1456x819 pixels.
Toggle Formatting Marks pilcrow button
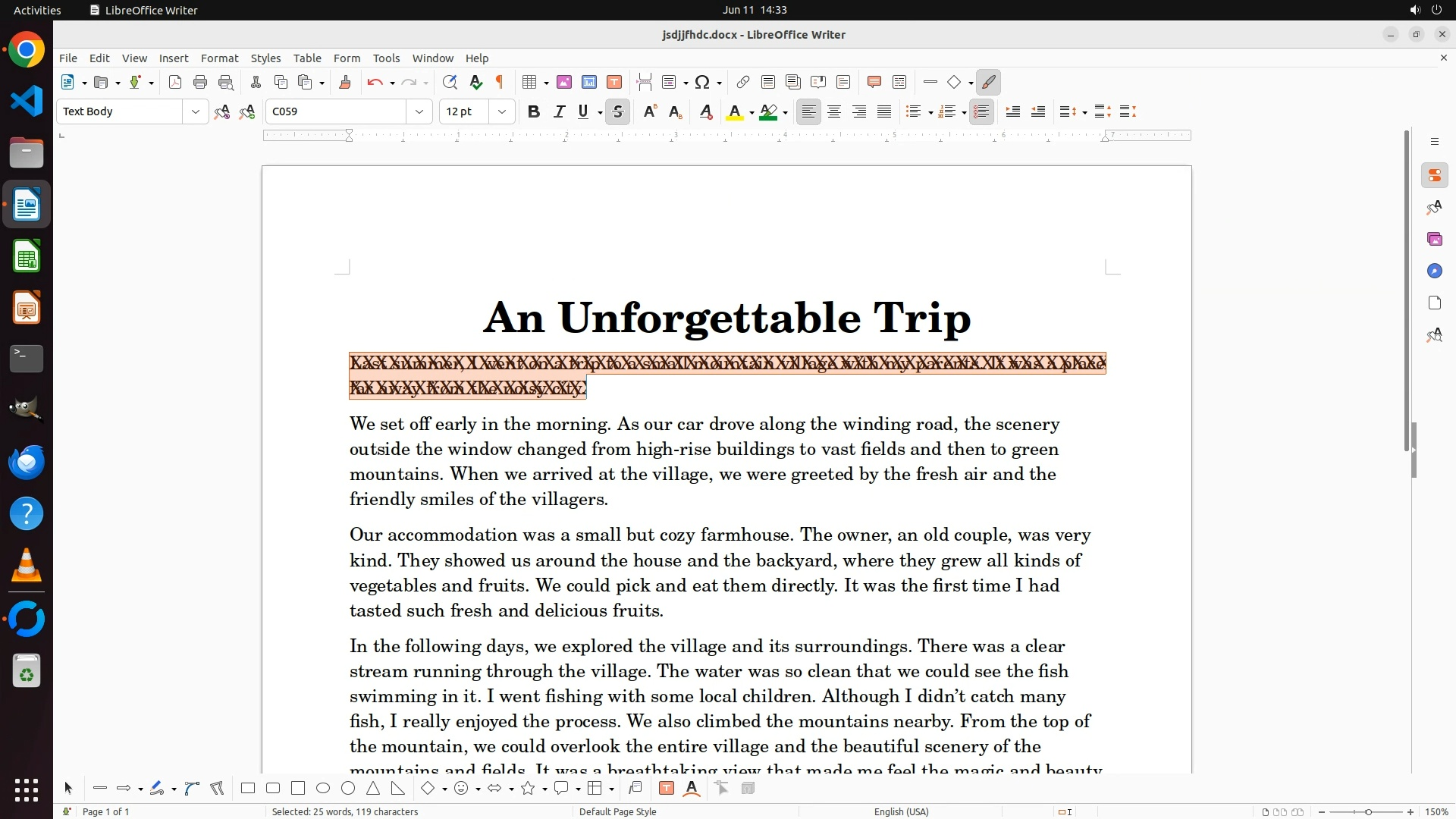coord(500,83)
